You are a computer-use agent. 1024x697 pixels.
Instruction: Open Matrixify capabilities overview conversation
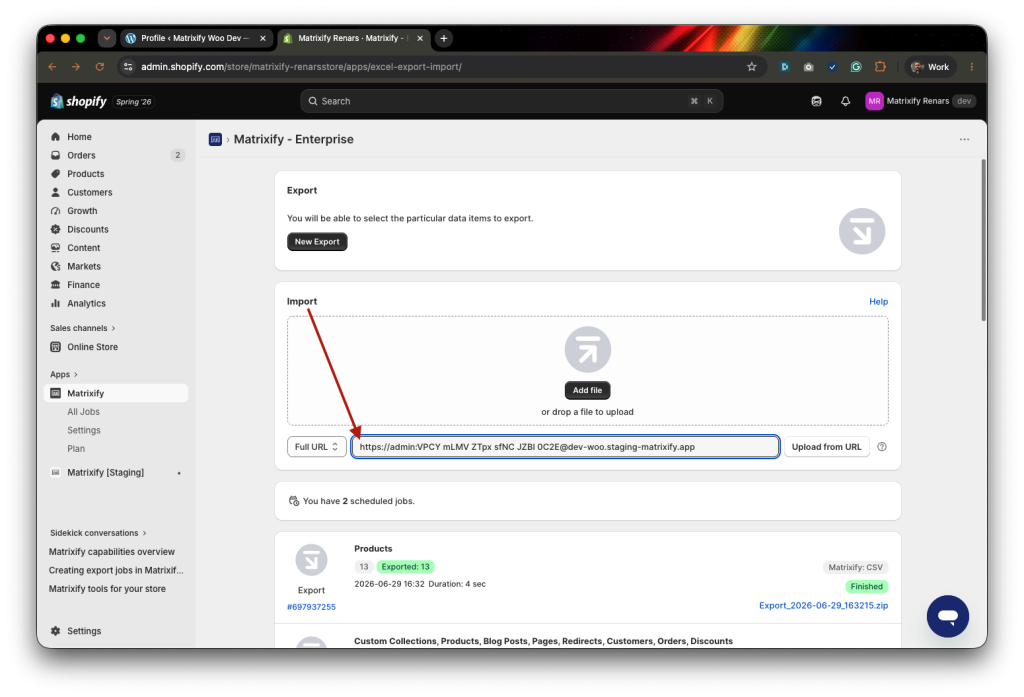point(112,552)
